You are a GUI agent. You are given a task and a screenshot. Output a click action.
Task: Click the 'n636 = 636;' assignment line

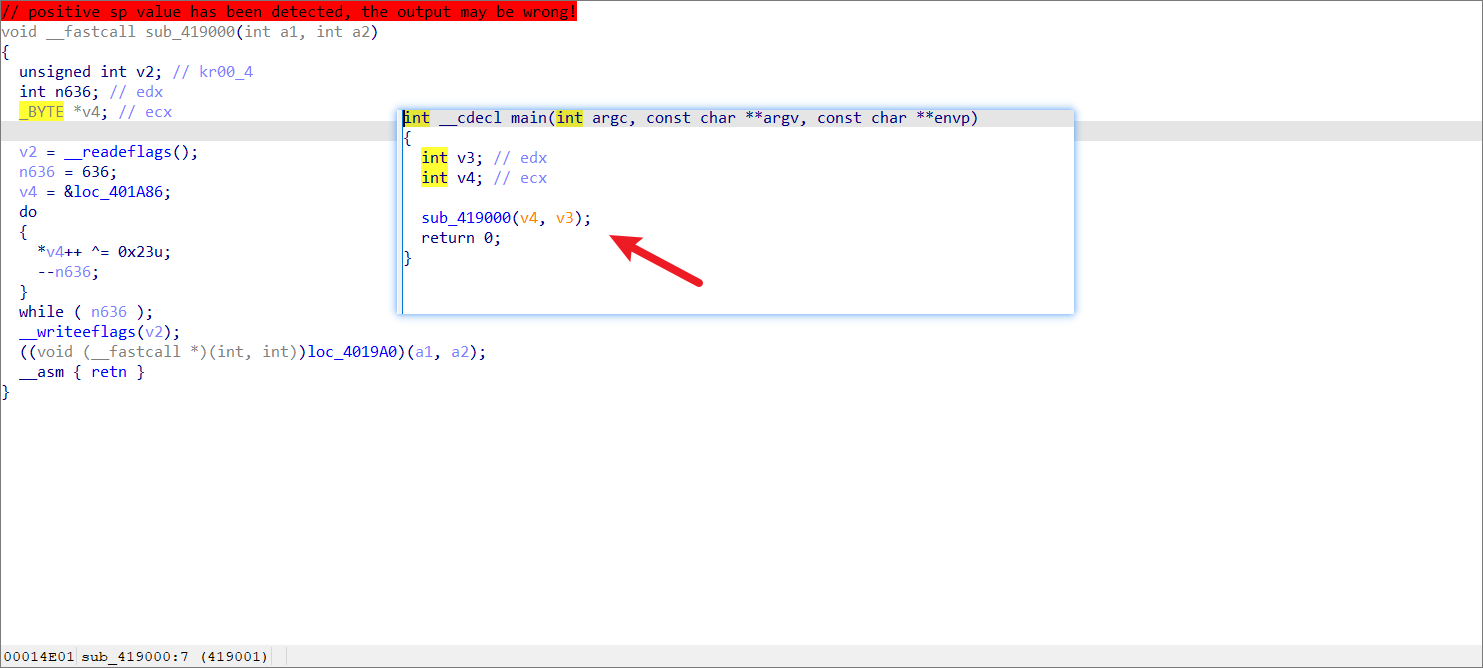(68, 172)
